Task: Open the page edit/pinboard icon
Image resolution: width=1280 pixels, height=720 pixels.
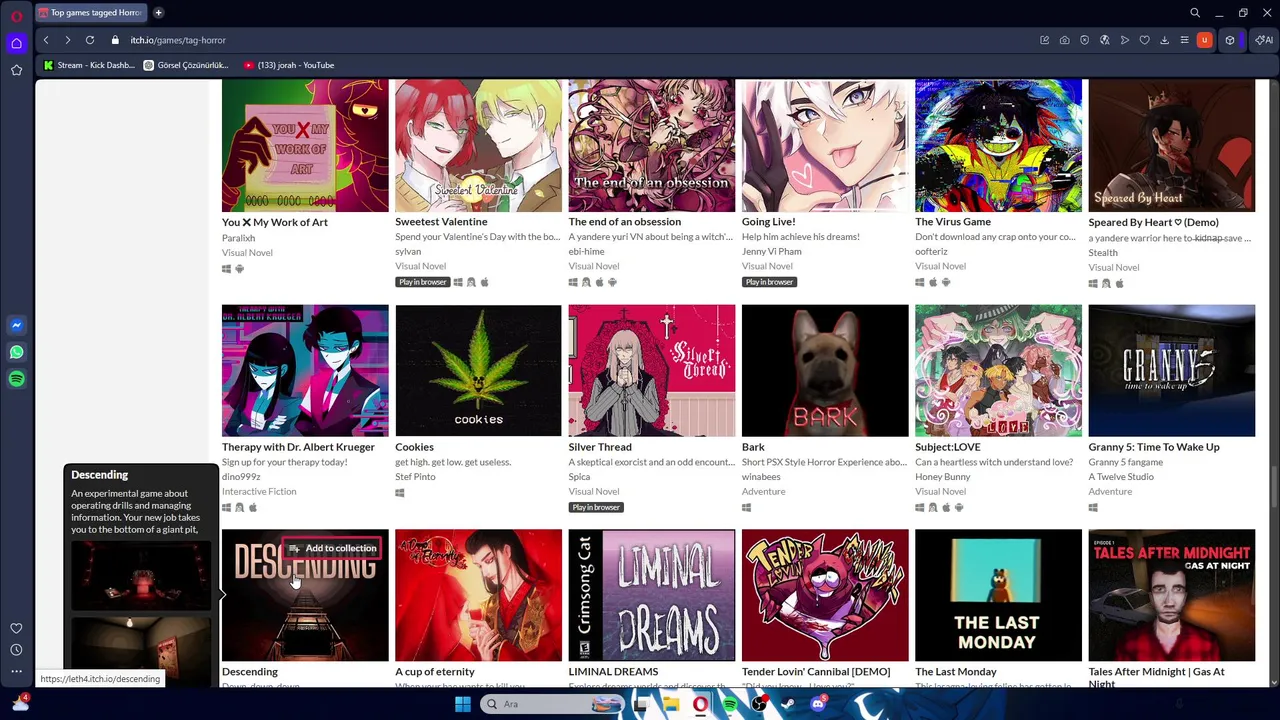Action: 1045,40
